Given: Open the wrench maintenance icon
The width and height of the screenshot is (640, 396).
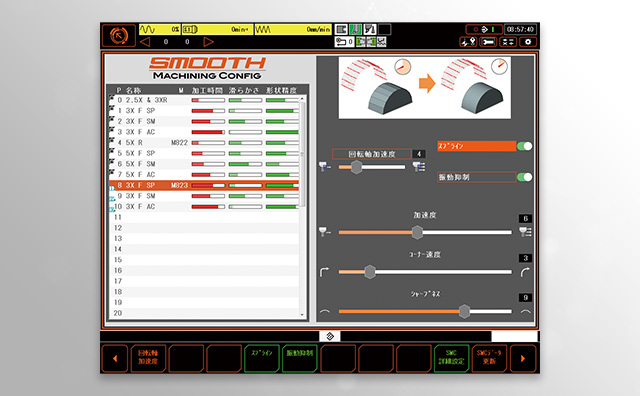Looking at the screenshot, I should coord(488,42).
